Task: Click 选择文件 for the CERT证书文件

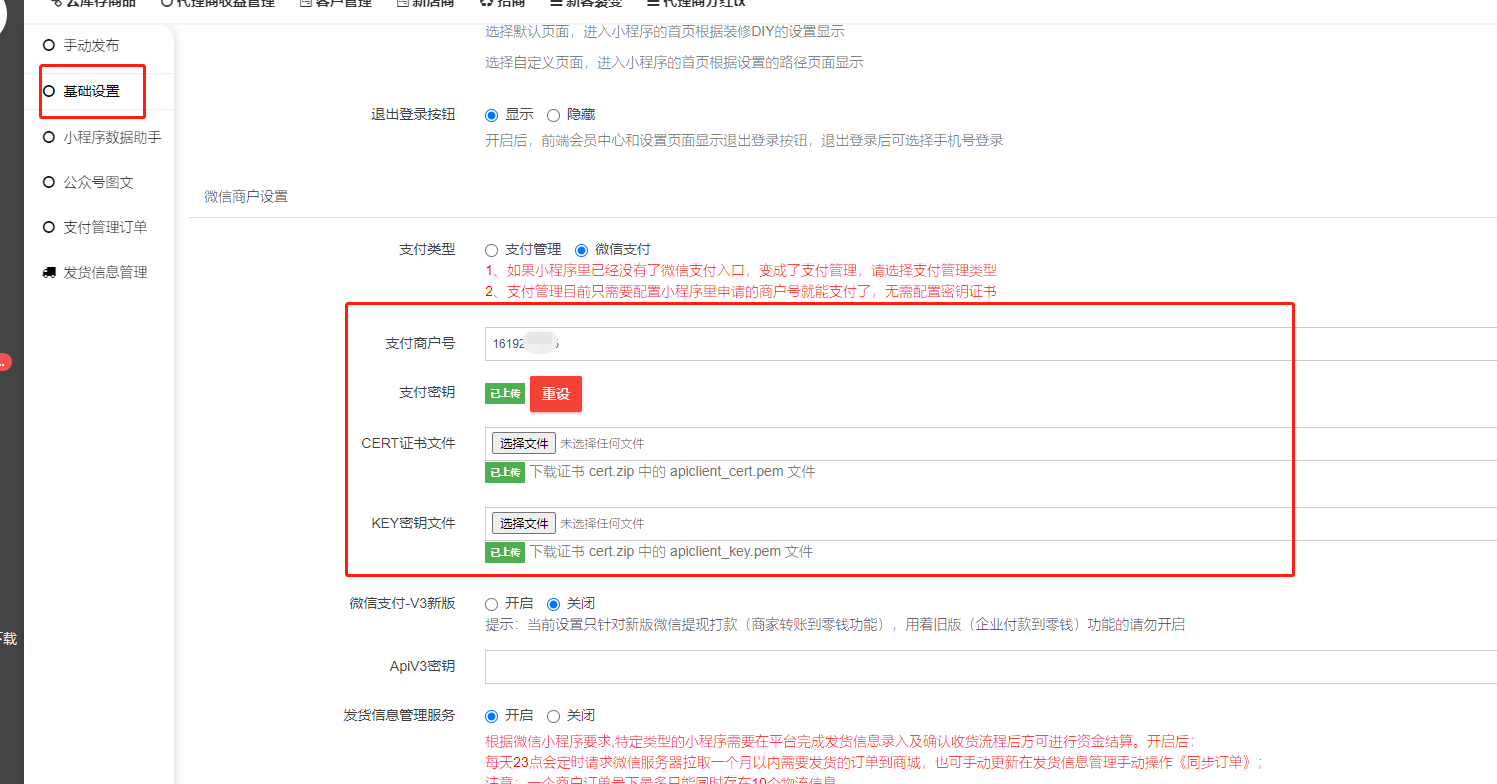Action: click(x=523, y=443)
